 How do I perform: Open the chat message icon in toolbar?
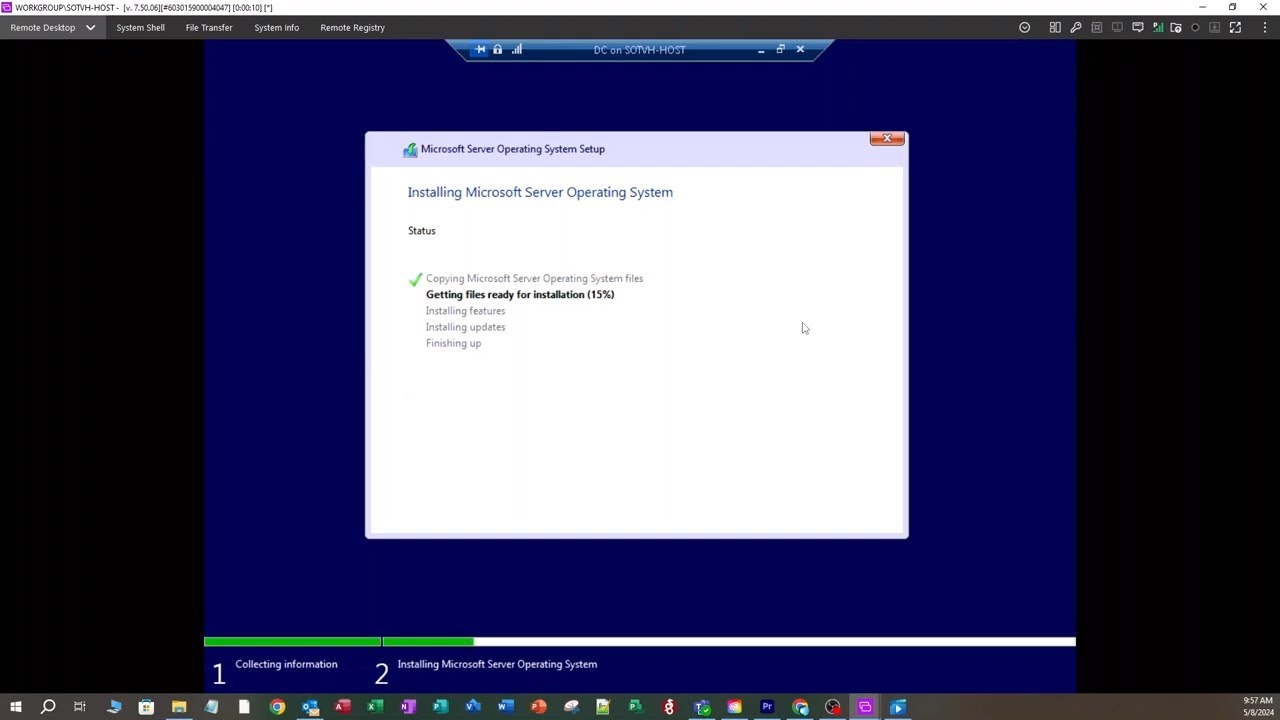click(1138, 28)
